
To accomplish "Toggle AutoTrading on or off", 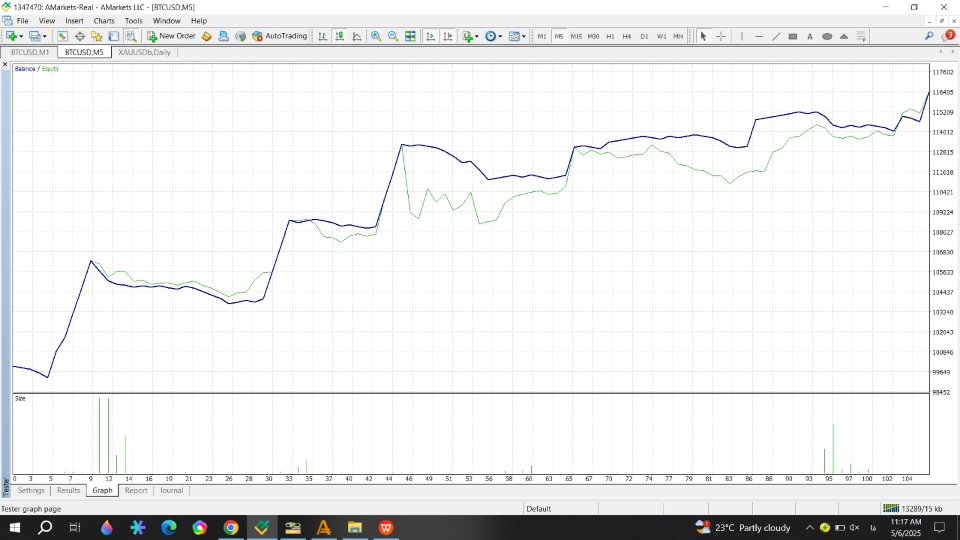I will coord(279,36).
